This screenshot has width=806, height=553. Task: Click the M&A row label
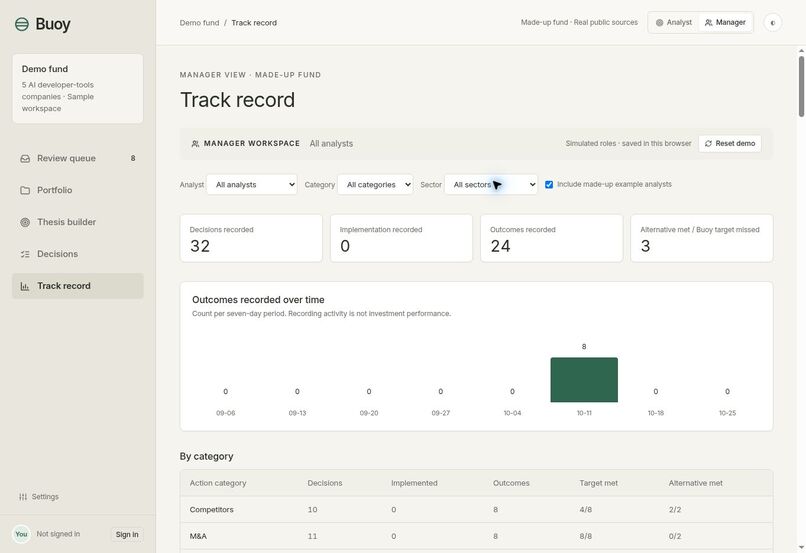click(198, 536)
